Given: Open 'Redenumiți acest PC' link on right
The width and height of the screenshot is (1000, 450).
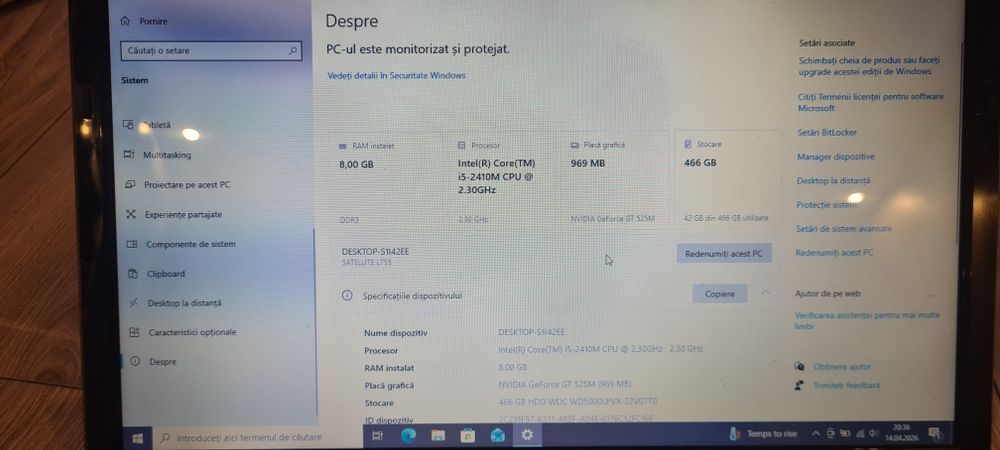Looking at the screenshot, I should pos(834,252).
